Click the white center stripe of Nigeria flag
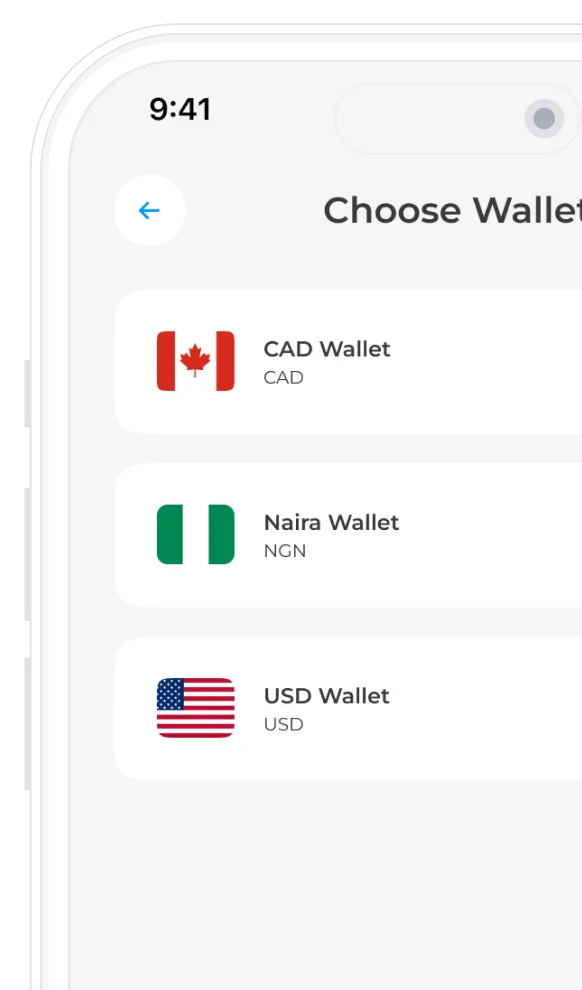This screenshot has height=990, width=582. coord(196,534)
